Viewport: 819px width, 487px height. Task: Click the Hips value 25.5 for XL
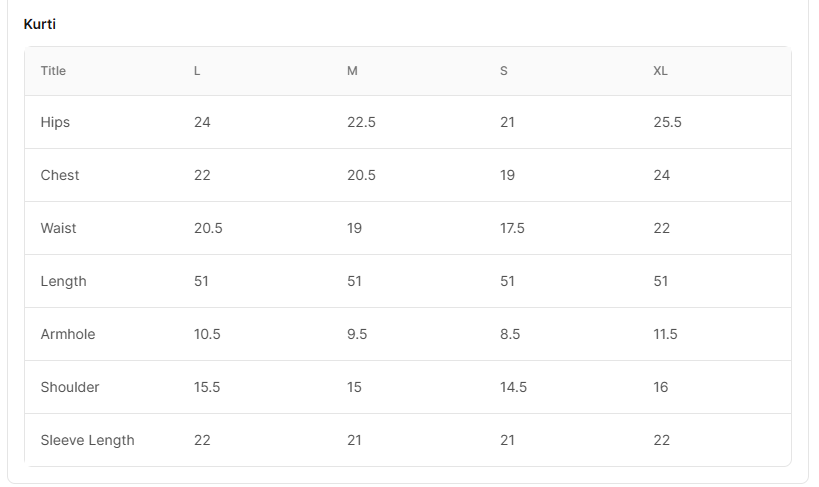pos(667,122)
